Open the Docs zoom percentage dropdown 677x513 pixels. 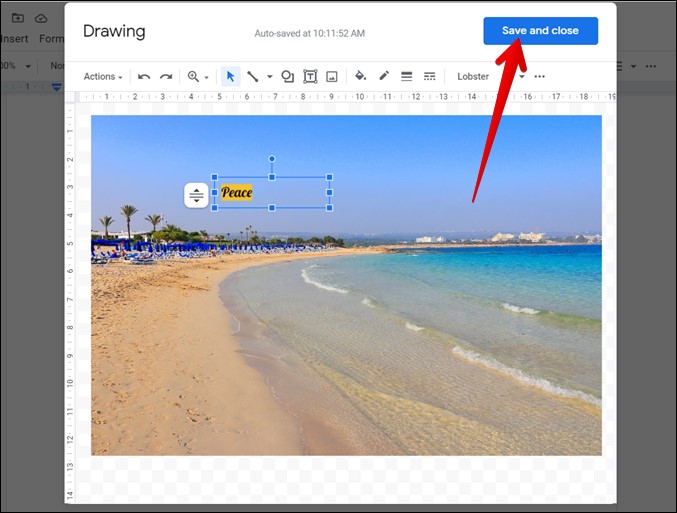coord(16,66)
